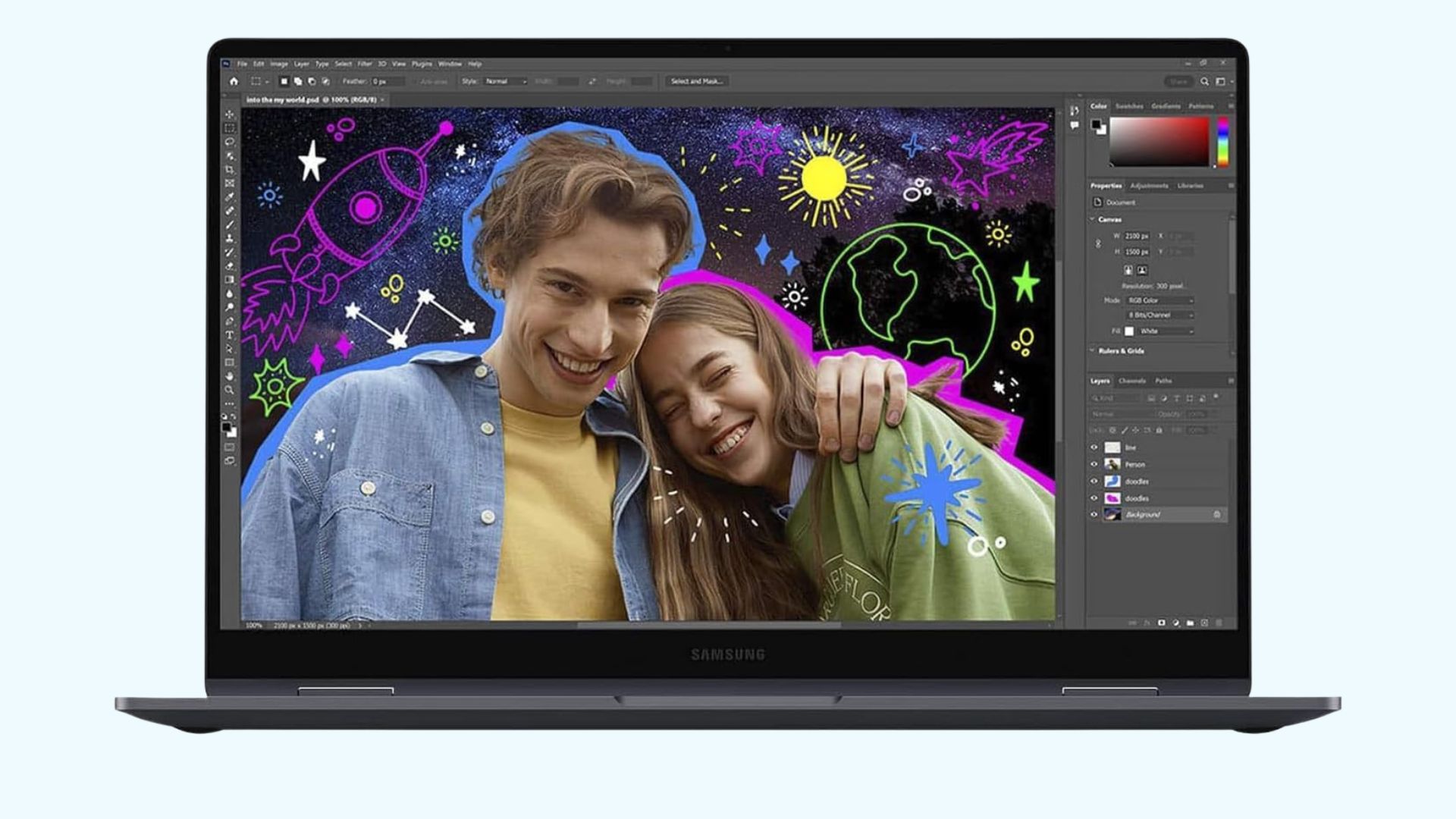Select the Crop tool
This screenshot has width=1456, height=819.
click(x=230, y=170)
